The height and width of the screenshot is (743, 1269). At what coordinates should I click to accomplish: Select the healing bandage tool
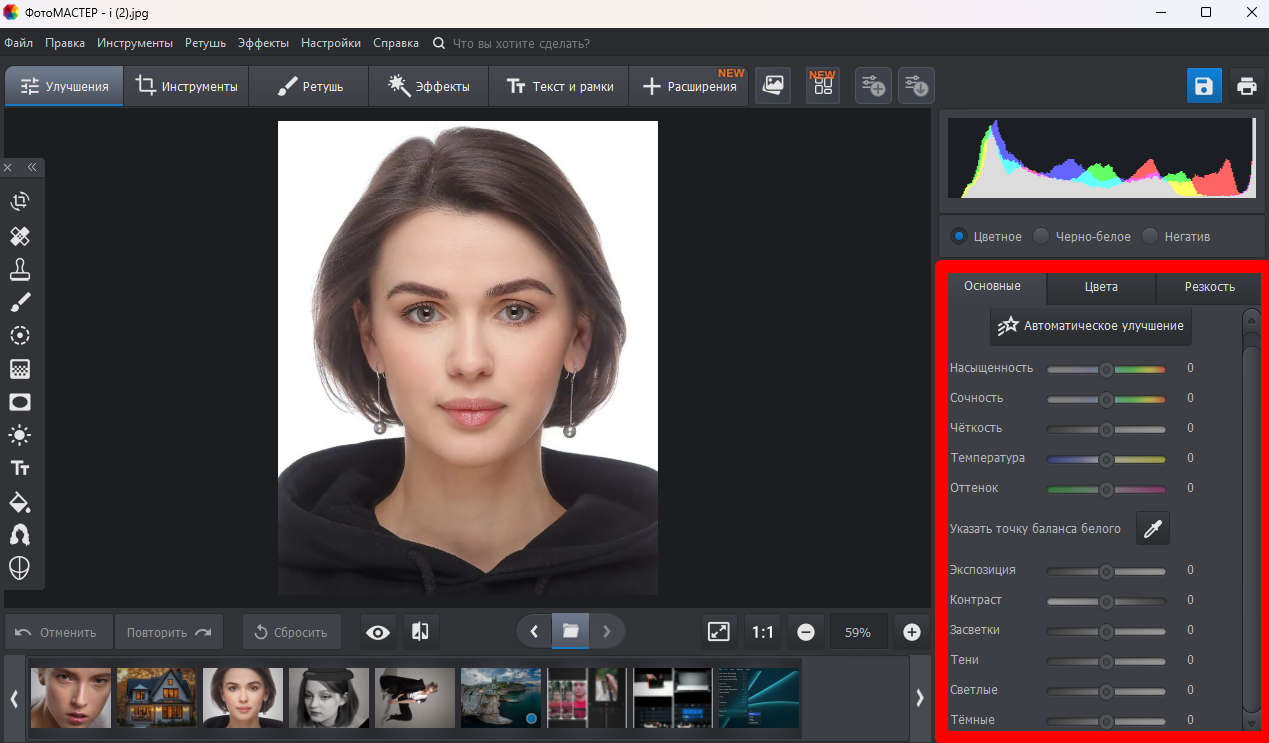(20, 236)
